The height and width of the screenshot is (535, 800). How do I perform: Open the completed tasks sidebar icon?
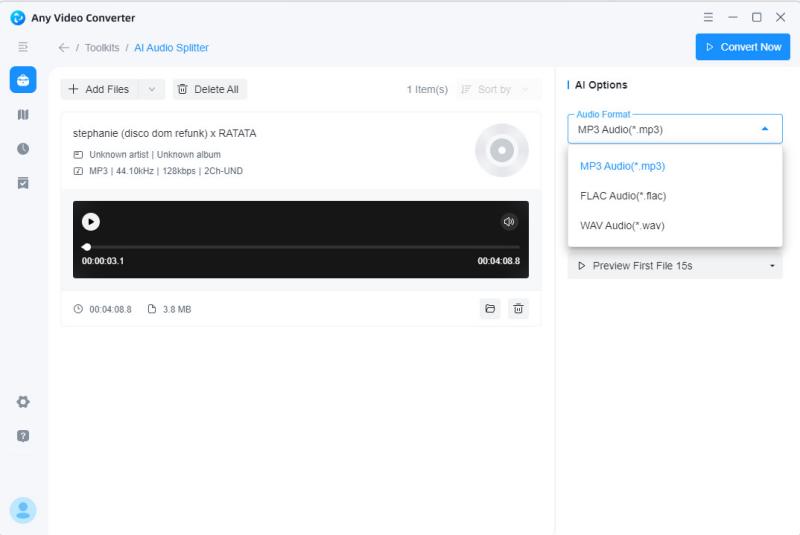pyautogui.click(x=23, y=183)
